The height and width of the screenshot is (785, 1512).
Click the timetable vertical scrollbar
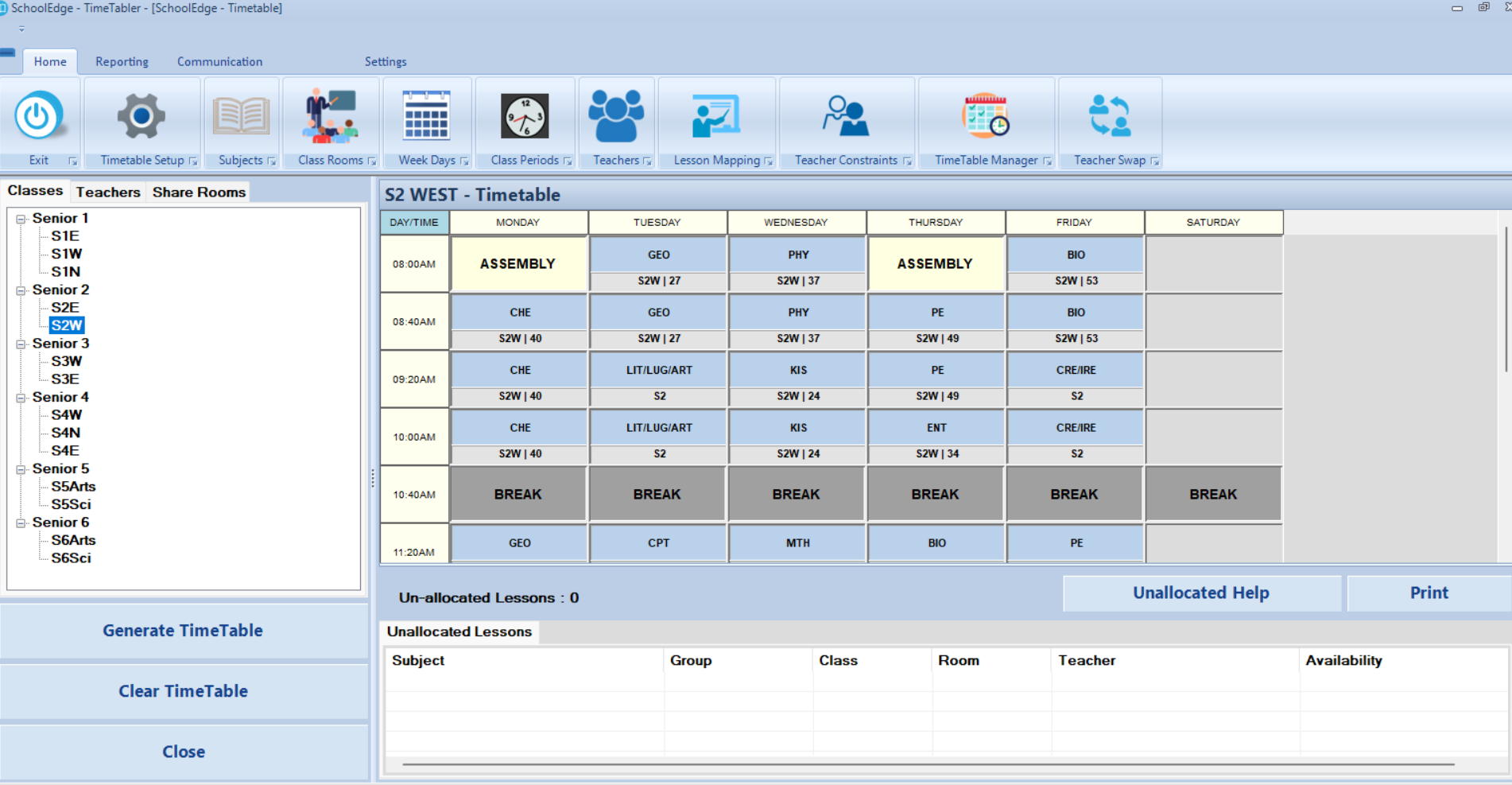tap(1507, 298)
